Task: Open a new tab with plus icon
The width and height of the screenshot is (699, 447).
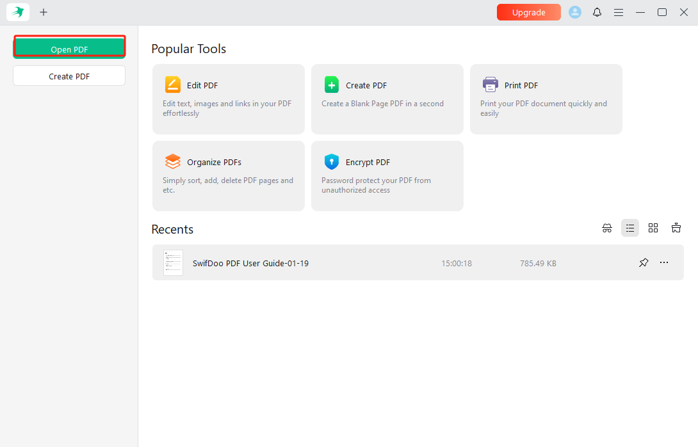Action: click(43, 12)
